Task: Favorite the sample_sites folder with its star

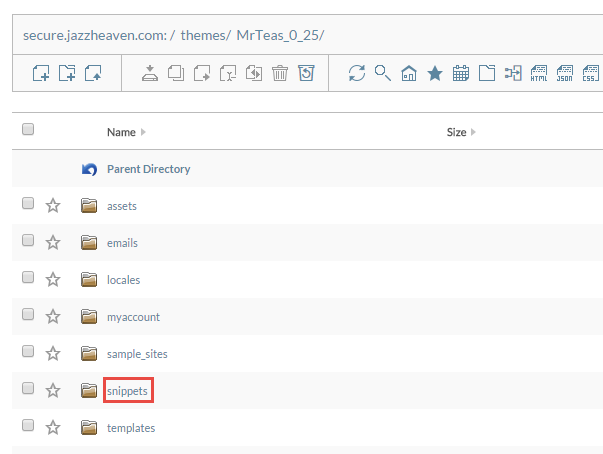Action: [53, 353]
